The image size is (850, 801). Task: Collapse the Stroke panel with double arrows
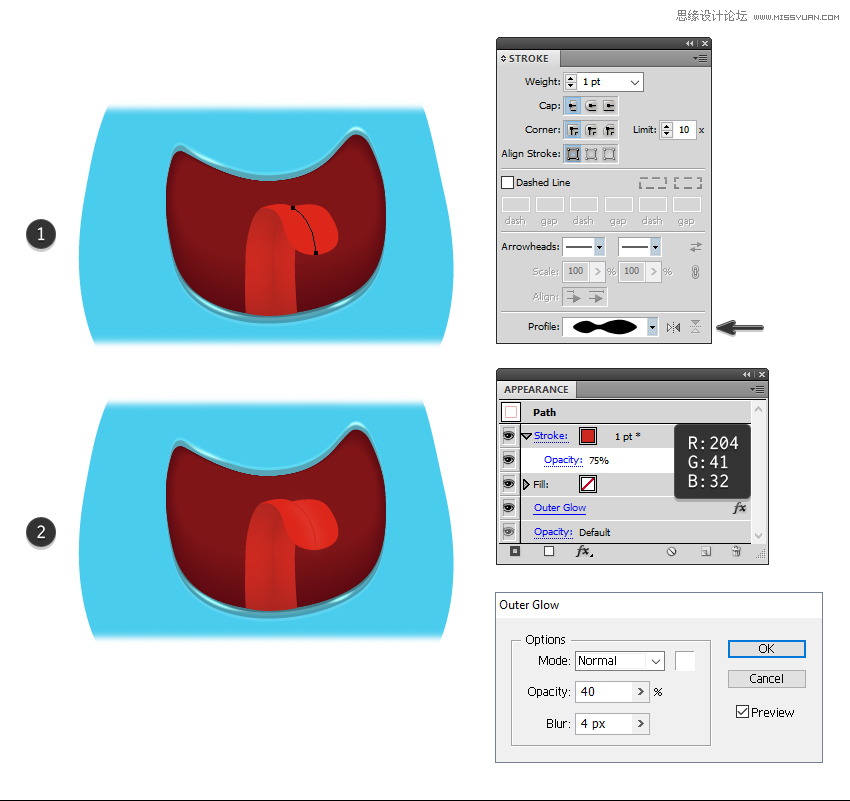[689, 43]
